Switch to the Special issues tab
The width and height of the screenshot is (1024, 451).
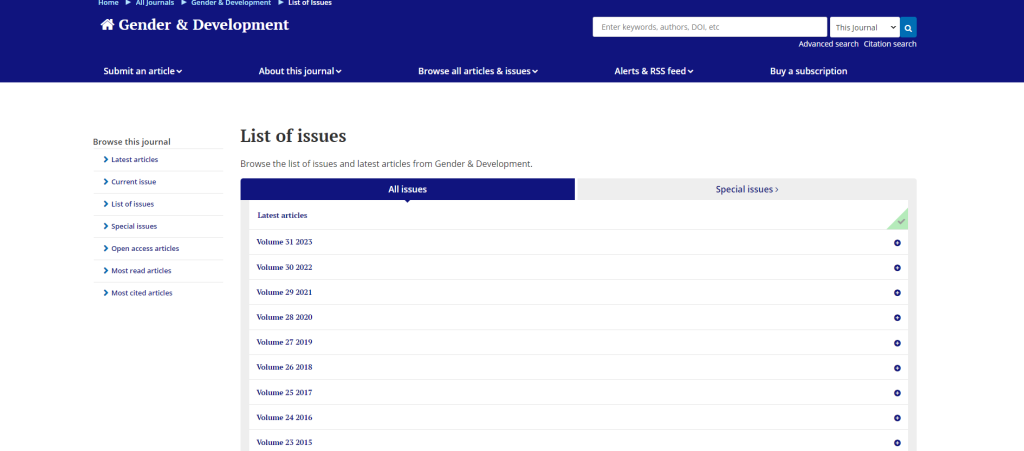(x=746, y=189)
